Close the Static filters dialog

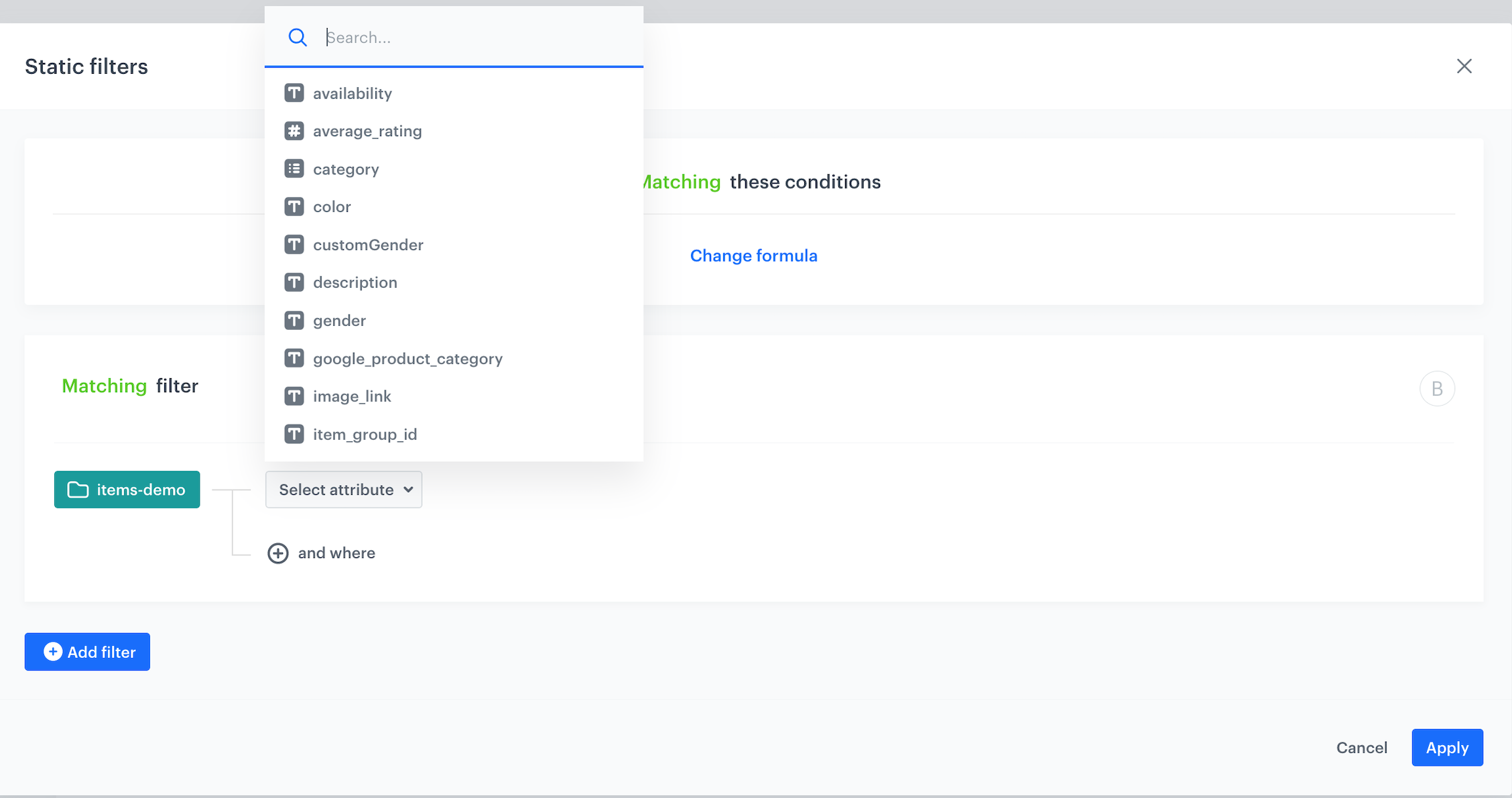[1464, 66]
